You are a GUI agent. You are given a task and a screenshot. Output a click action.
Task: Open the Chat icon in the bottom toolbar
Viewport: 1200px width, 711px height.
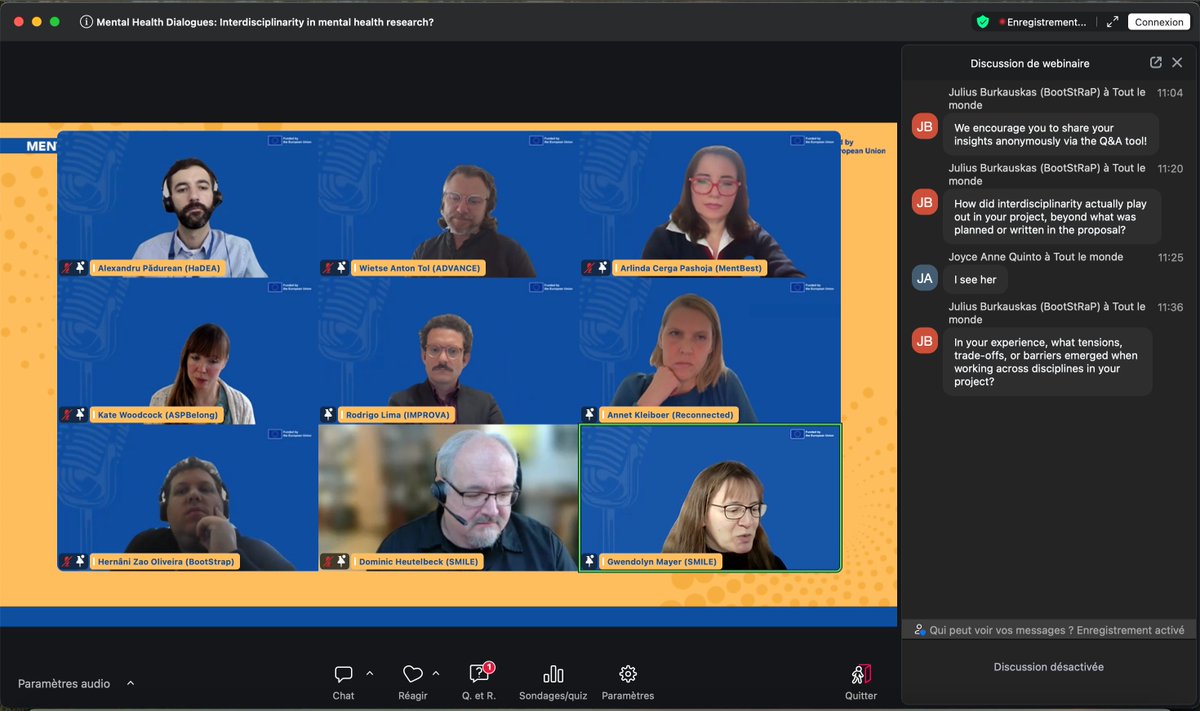click(343, 674)
